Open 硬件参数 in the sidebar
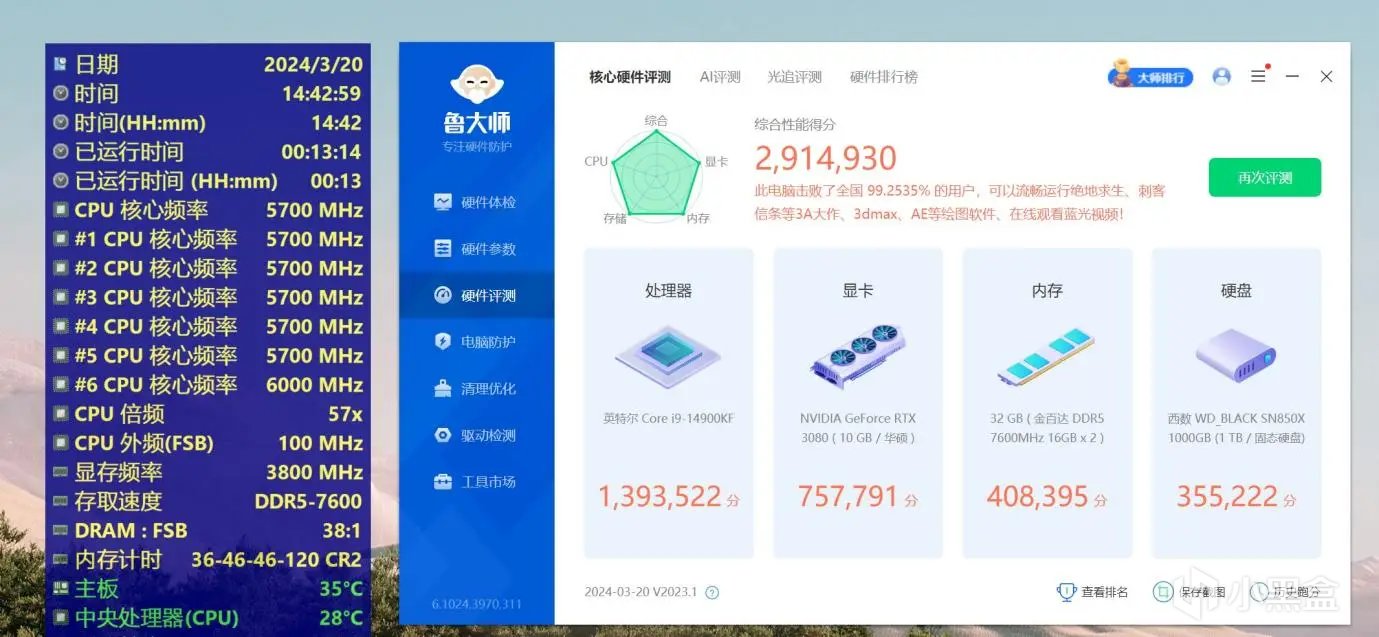Viewport: 1379px width, 637px height. tap(476, 249)
